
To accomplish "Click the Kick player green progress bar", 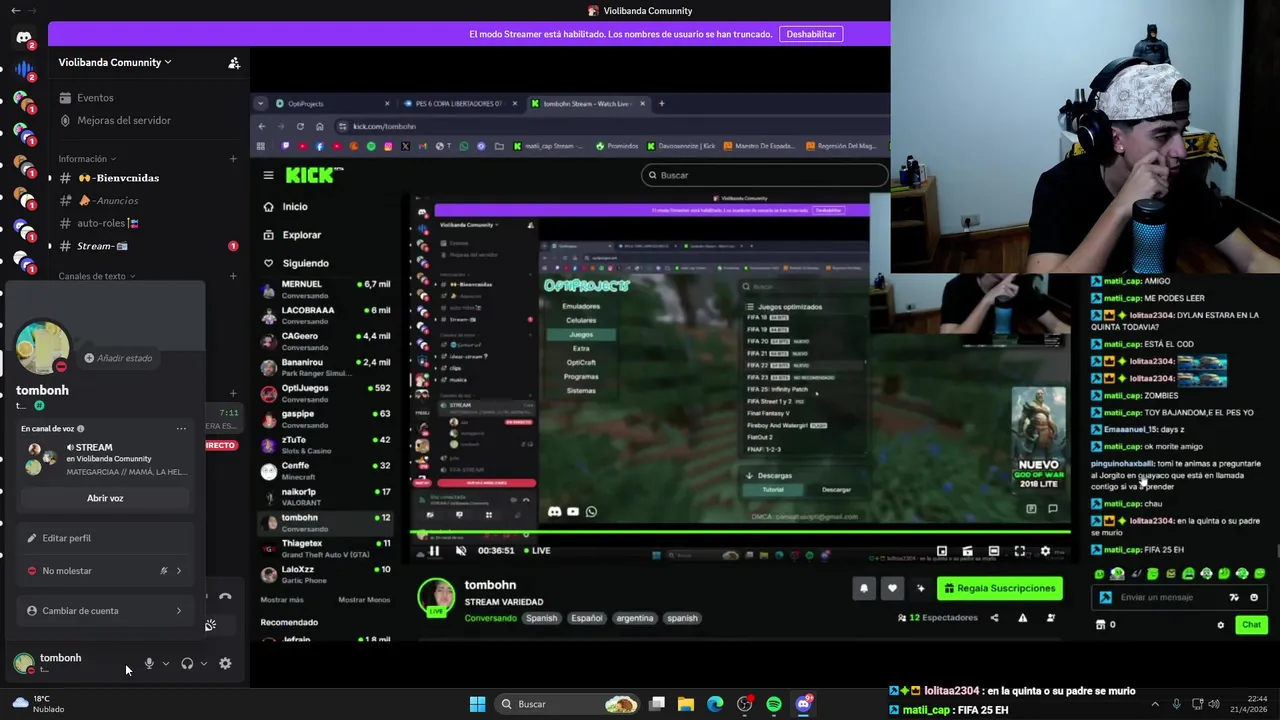I will point(740,533).
